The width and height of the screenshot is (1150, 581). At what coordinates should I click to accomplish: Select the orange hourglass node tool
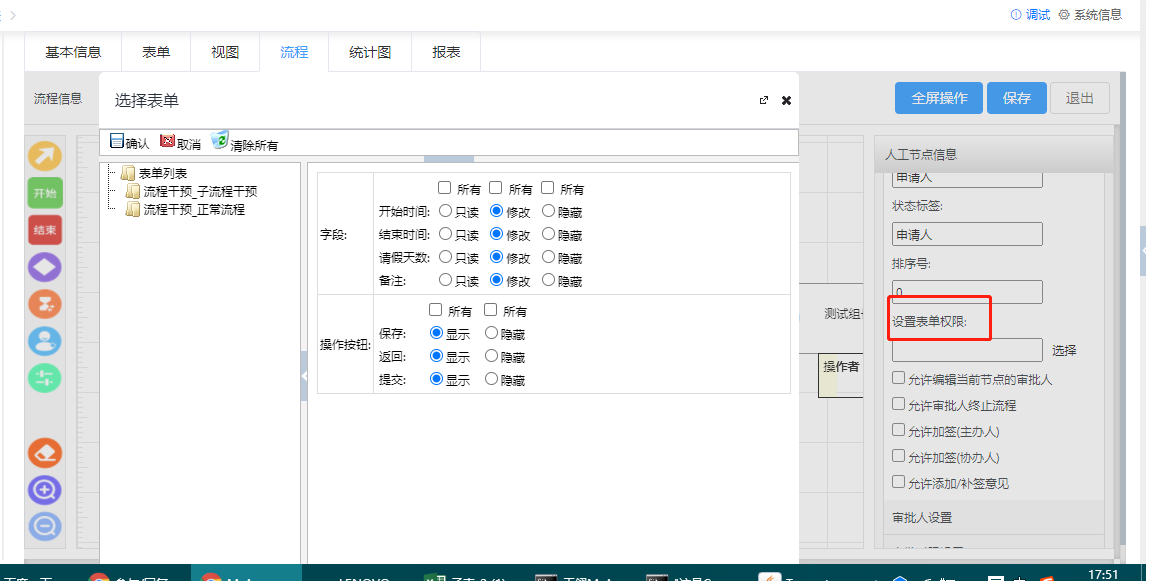pos(45,304)
